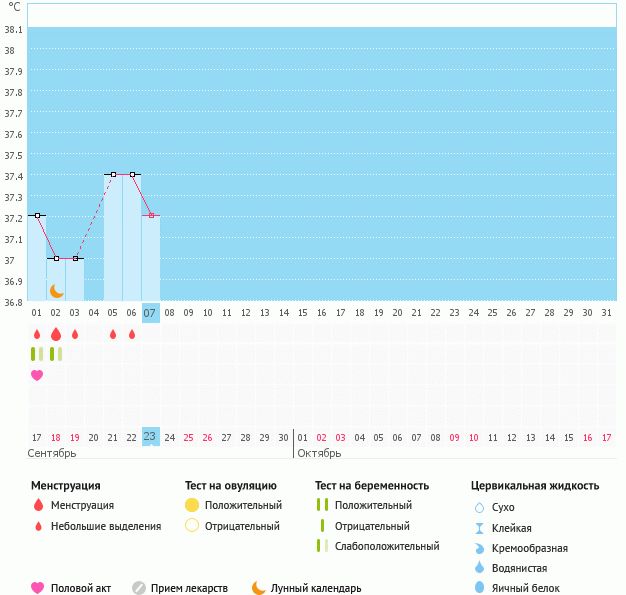Image resolution: width=626 pixels, height=595 pixels.
Task: Click the red data point on day 07
Action: tap(151, 215)
